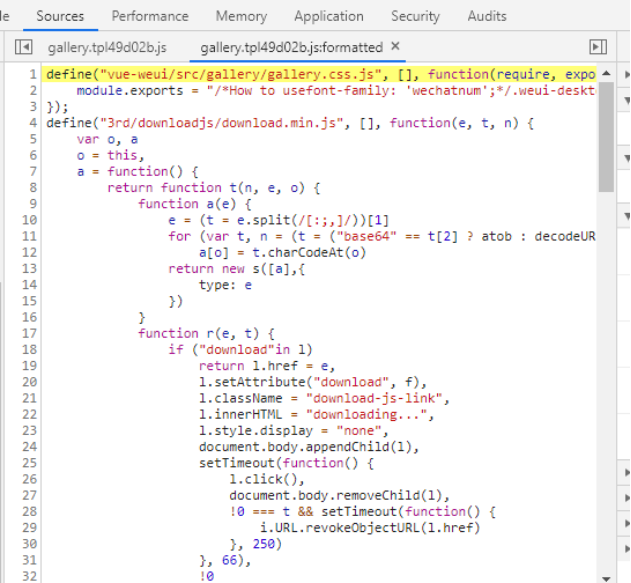Click "!0 === t && setTimeout(function() {"

point(363,512)
